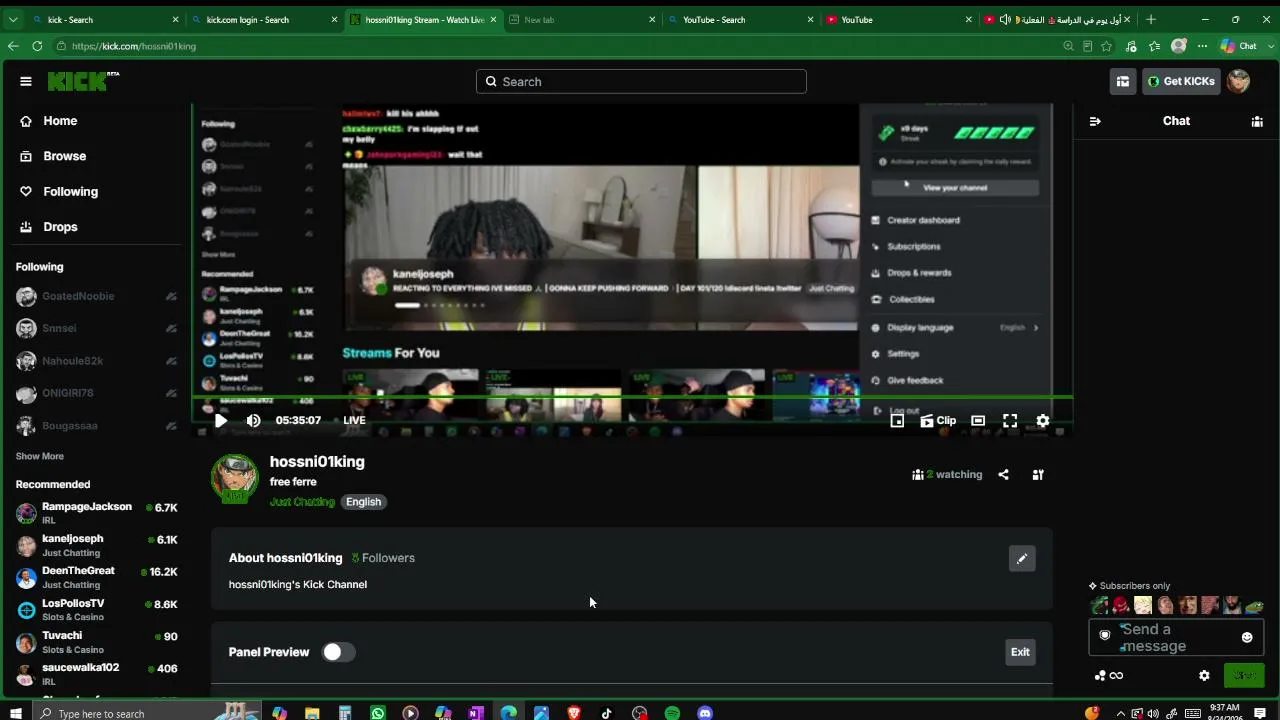
Task: Mute the stream volume
Action: point(254,421)
